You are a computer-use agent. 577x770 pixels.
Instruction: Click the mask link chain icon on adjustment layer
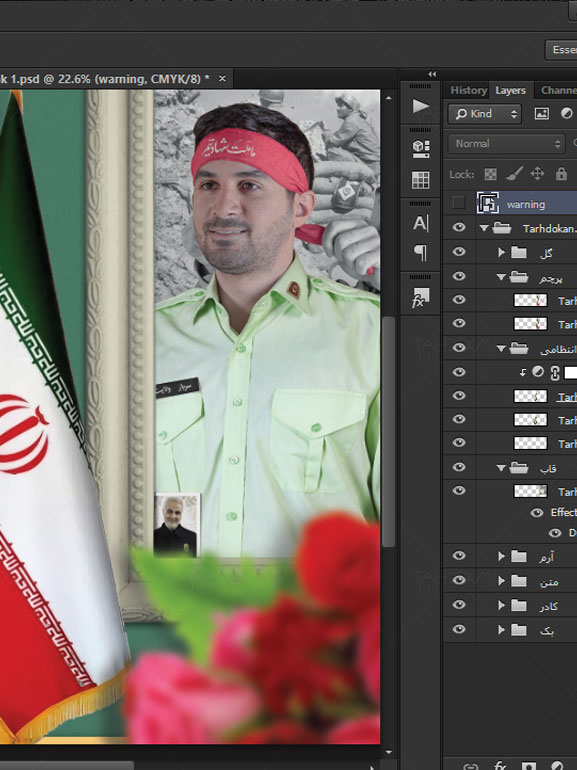[x=555, y=373]
